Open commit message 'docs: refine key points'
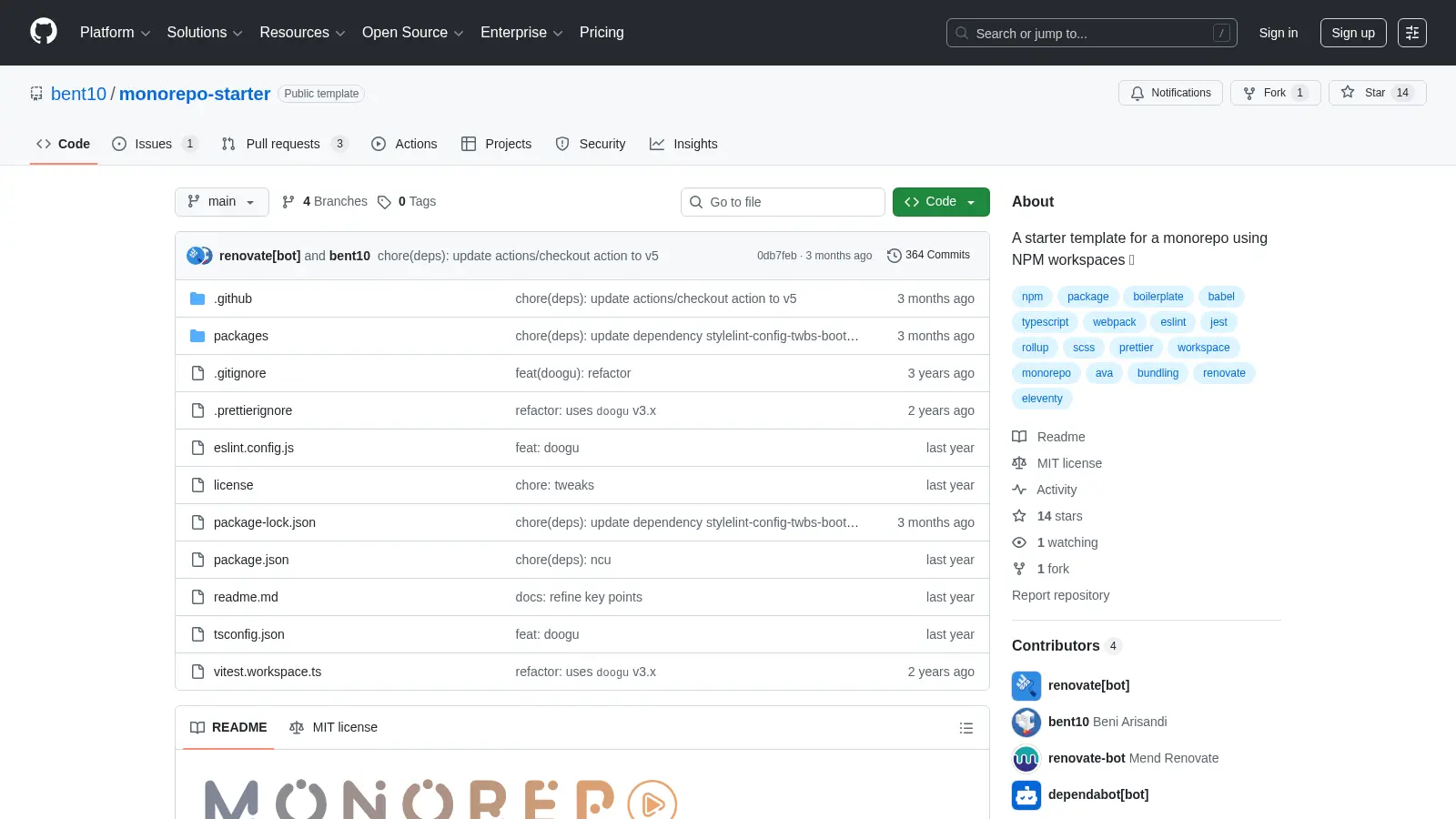Screen dimensions: 1456x819 click(579, 597)
